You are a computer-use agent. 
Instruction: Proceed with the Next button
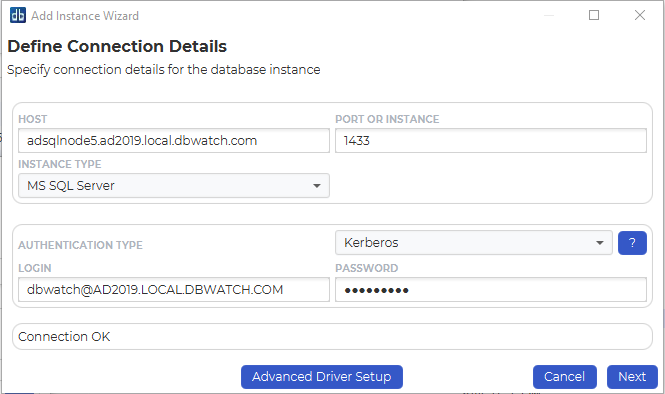[632, 377]
